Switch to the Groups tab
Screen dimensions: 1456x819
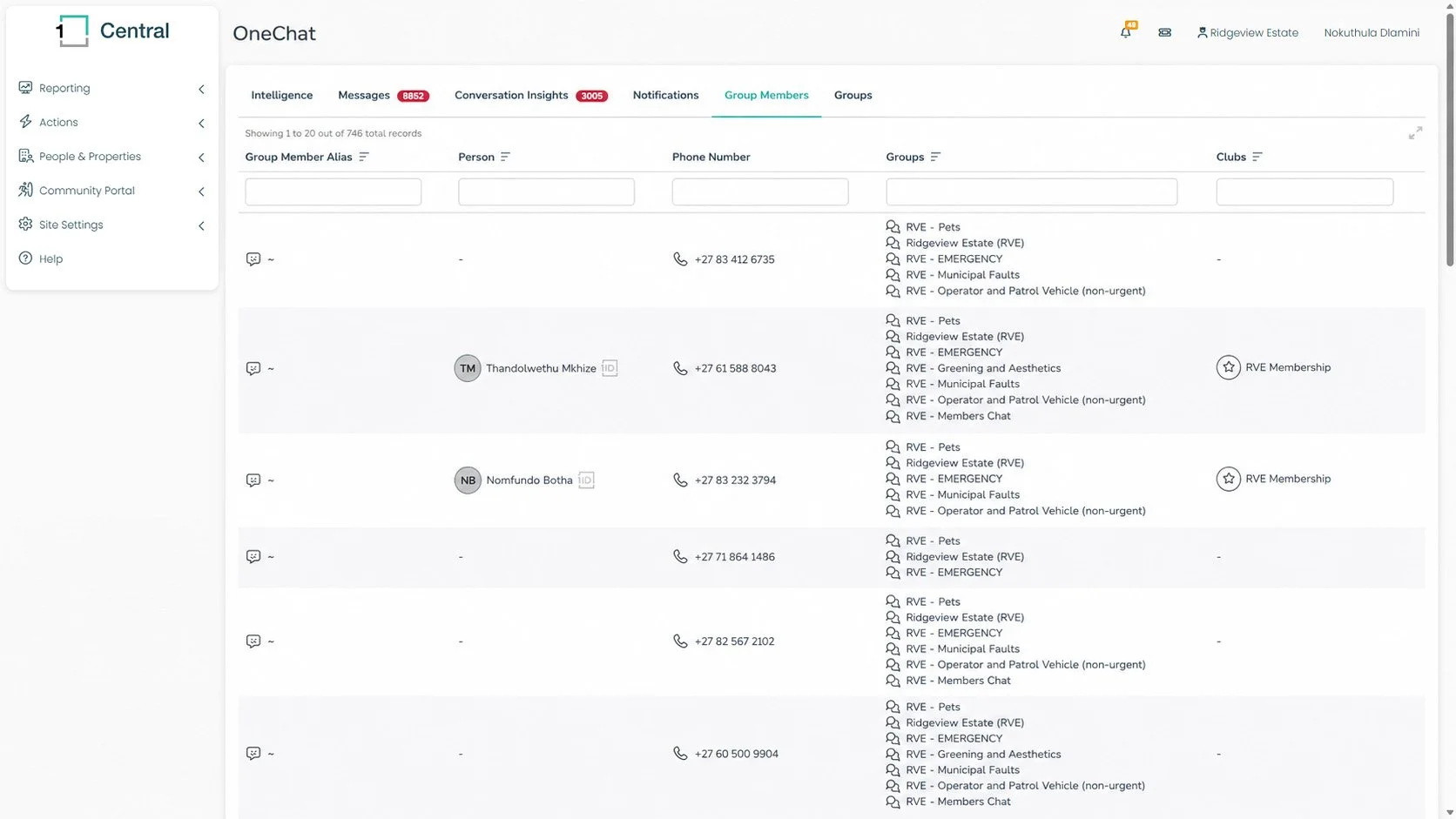tap(853, 95)
